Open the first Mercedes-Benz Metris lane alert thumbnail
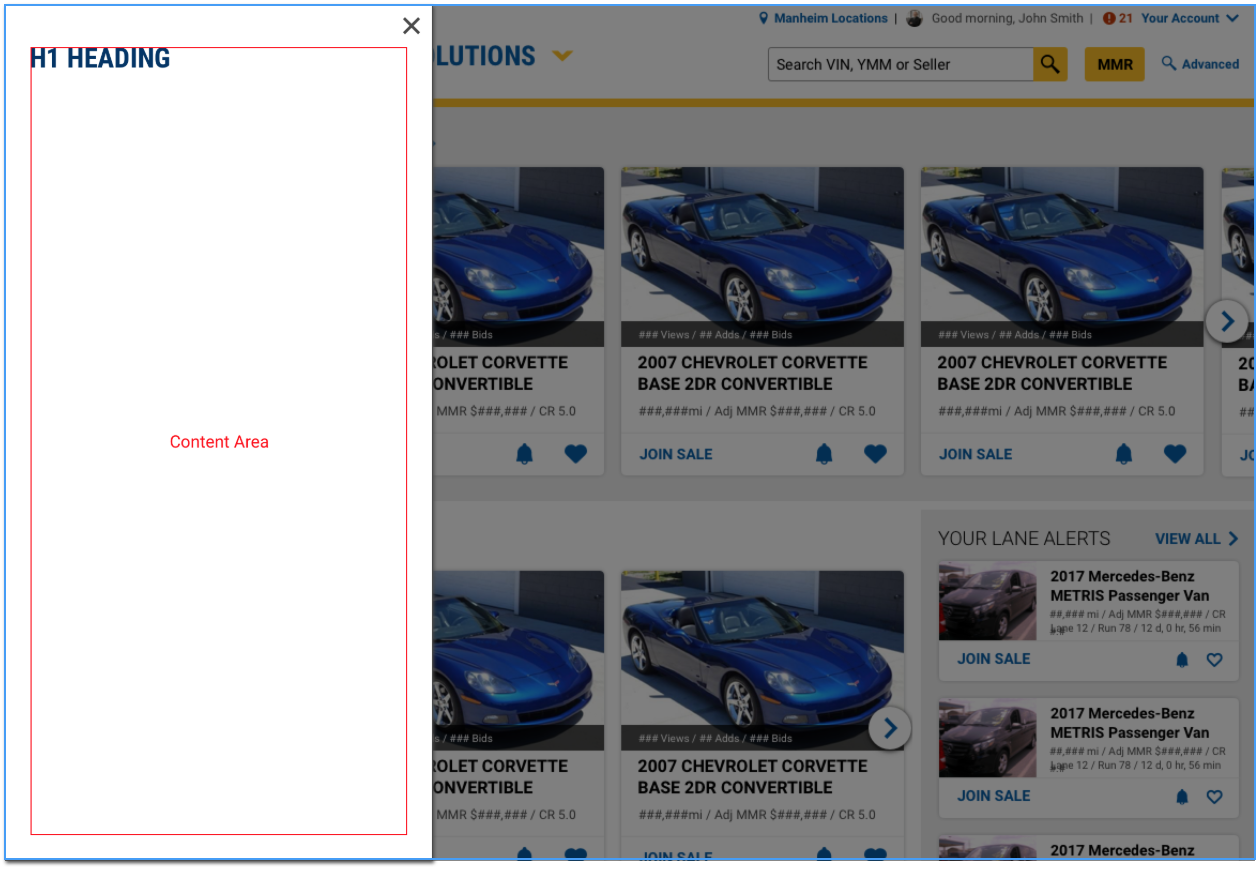The height and width of the screenshot is (870, 1260). click(987, 602)
